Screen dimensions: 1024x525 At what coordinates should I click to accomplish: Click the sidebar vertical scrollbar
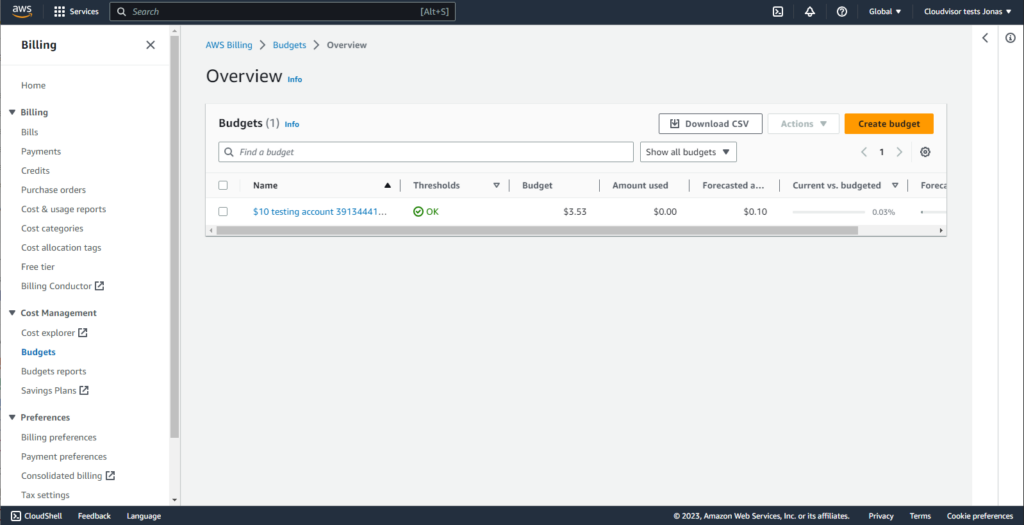(174, 237)
